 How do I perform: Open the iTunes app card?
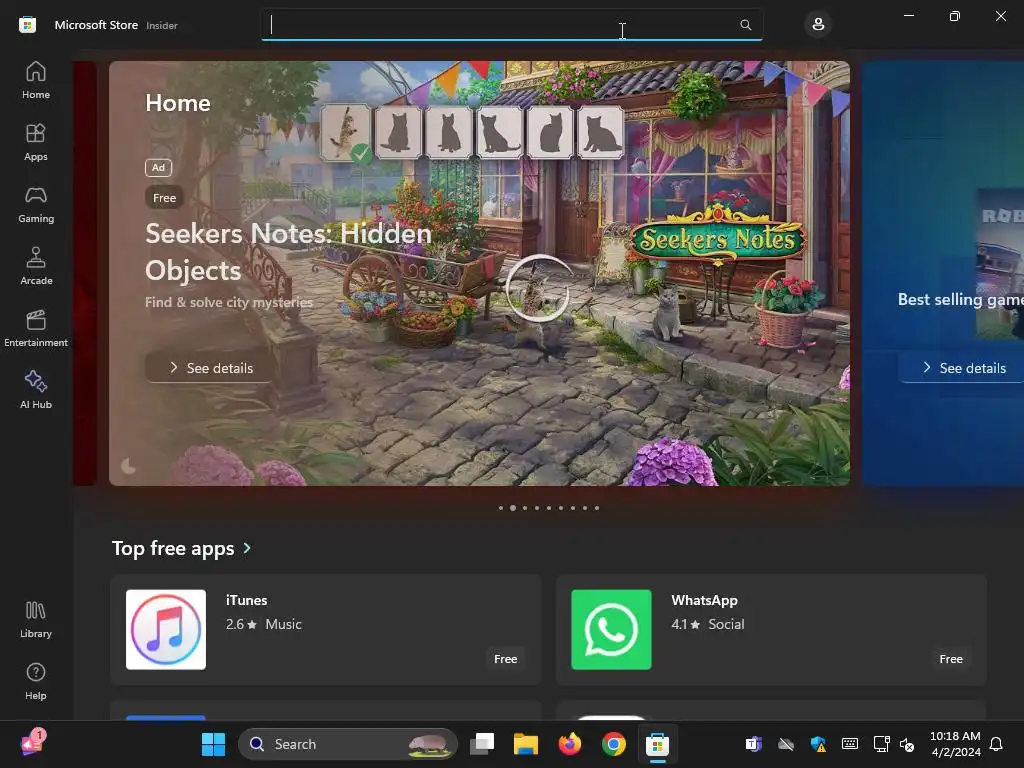click(x=325, y=630)
